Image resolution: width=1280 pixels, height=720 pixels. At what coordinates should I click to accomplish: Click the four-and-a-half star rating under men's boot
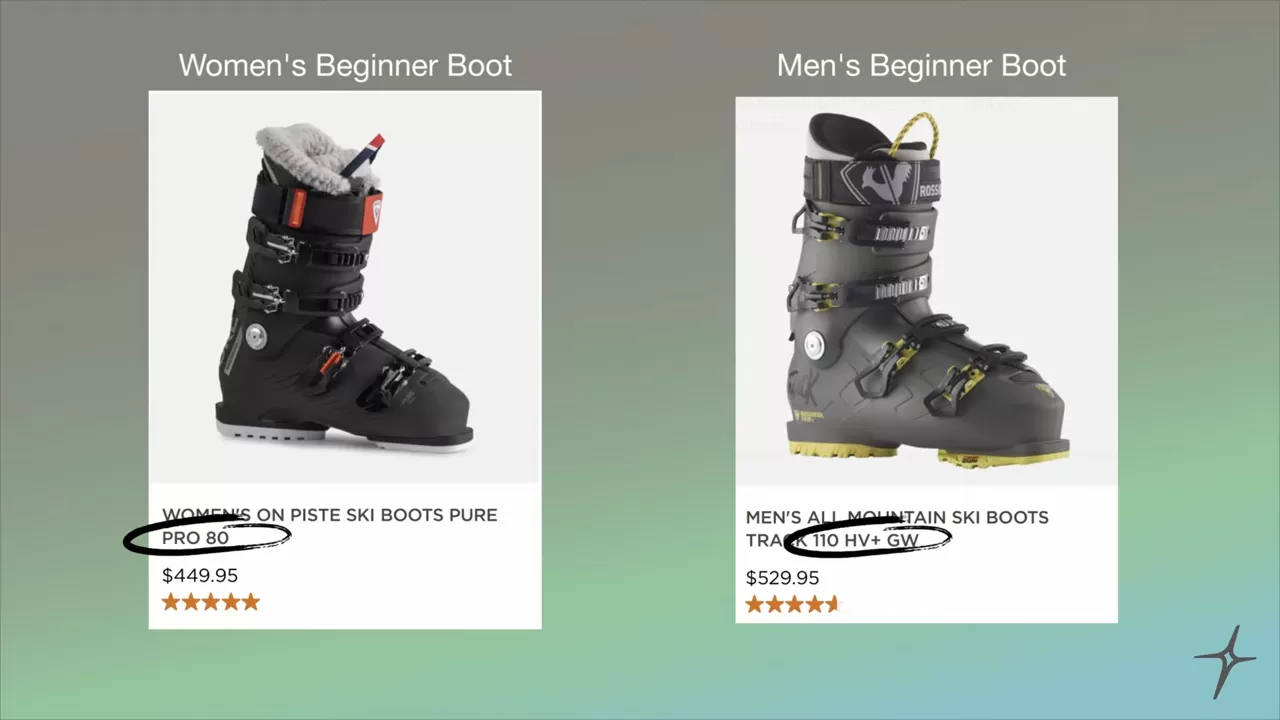point(793,604)
